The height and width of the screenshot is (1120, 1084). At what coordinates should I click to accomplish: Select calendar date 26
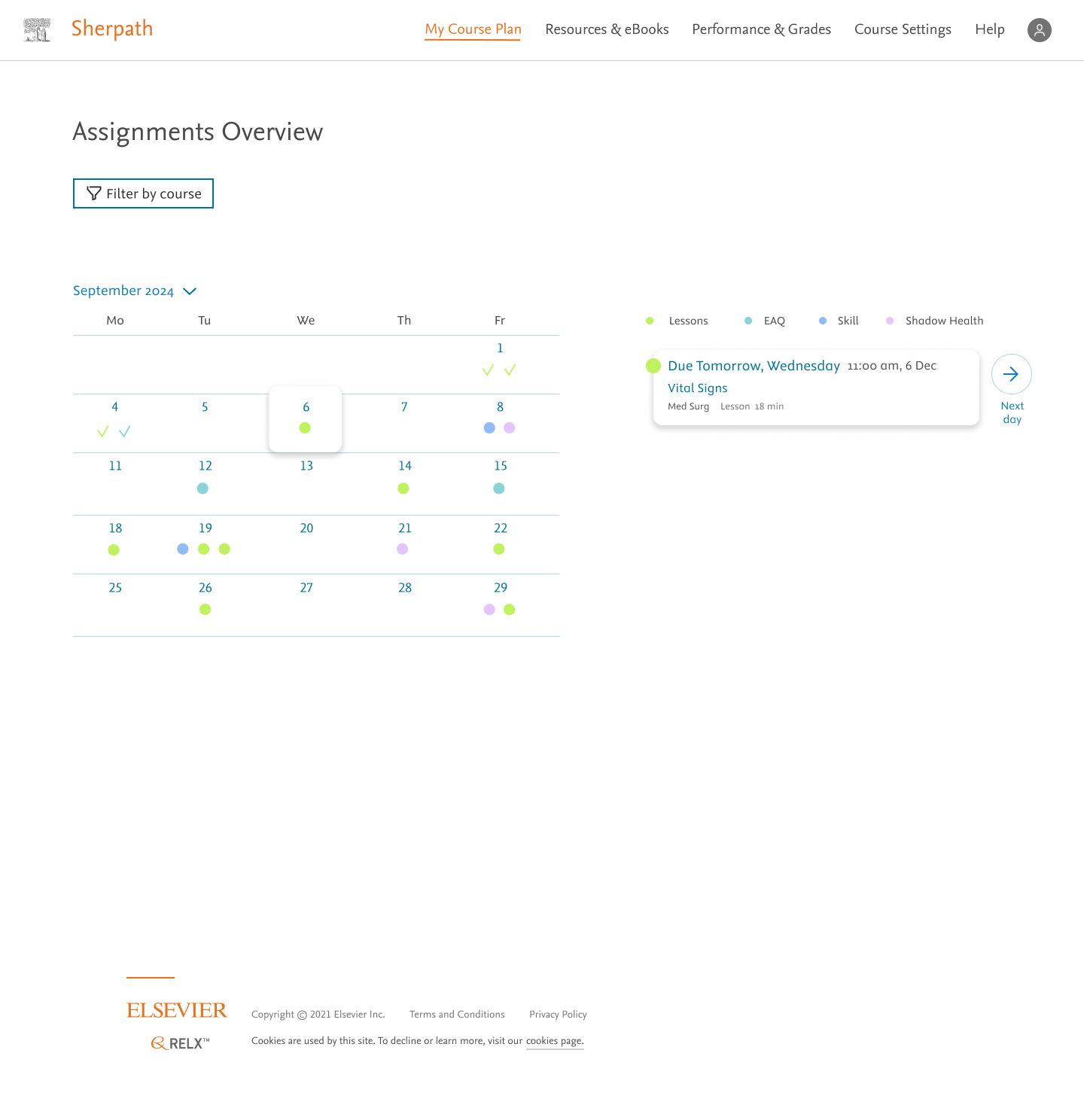[206, 588]
